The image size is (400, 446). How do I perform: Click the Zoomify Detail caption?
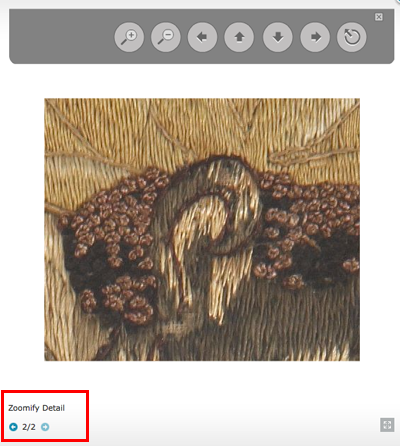(36, 408)
